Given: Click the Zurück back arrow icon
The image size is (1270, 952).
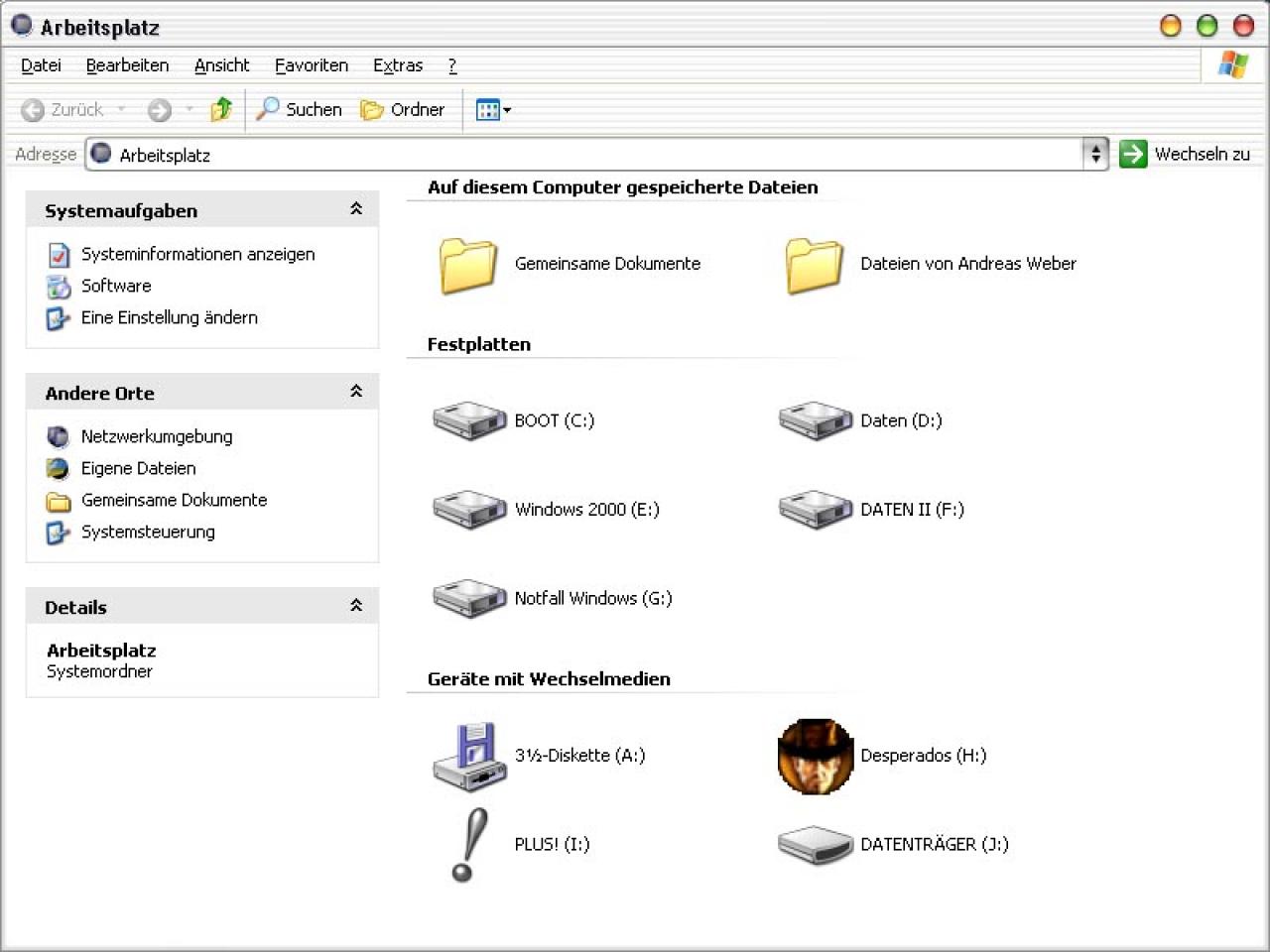Looking at the screenshot, I should (x=33, y=110).
